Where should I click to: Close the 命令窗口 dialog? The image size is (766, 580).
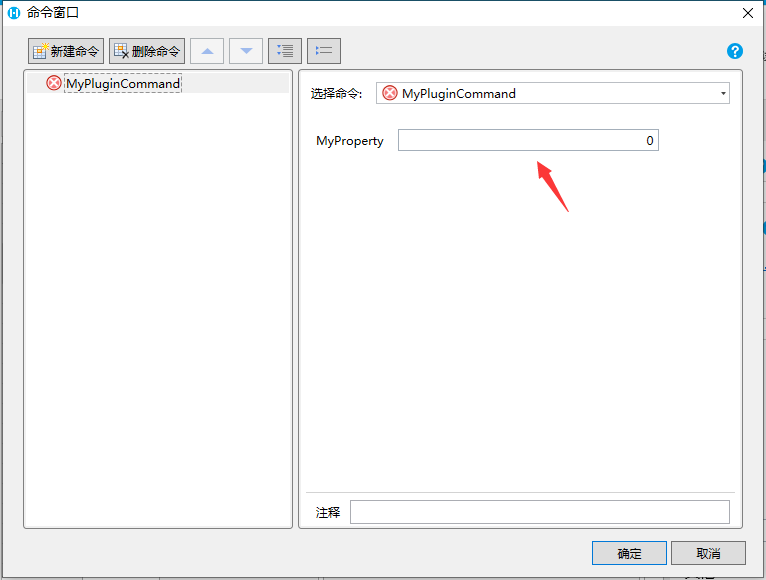747,13
